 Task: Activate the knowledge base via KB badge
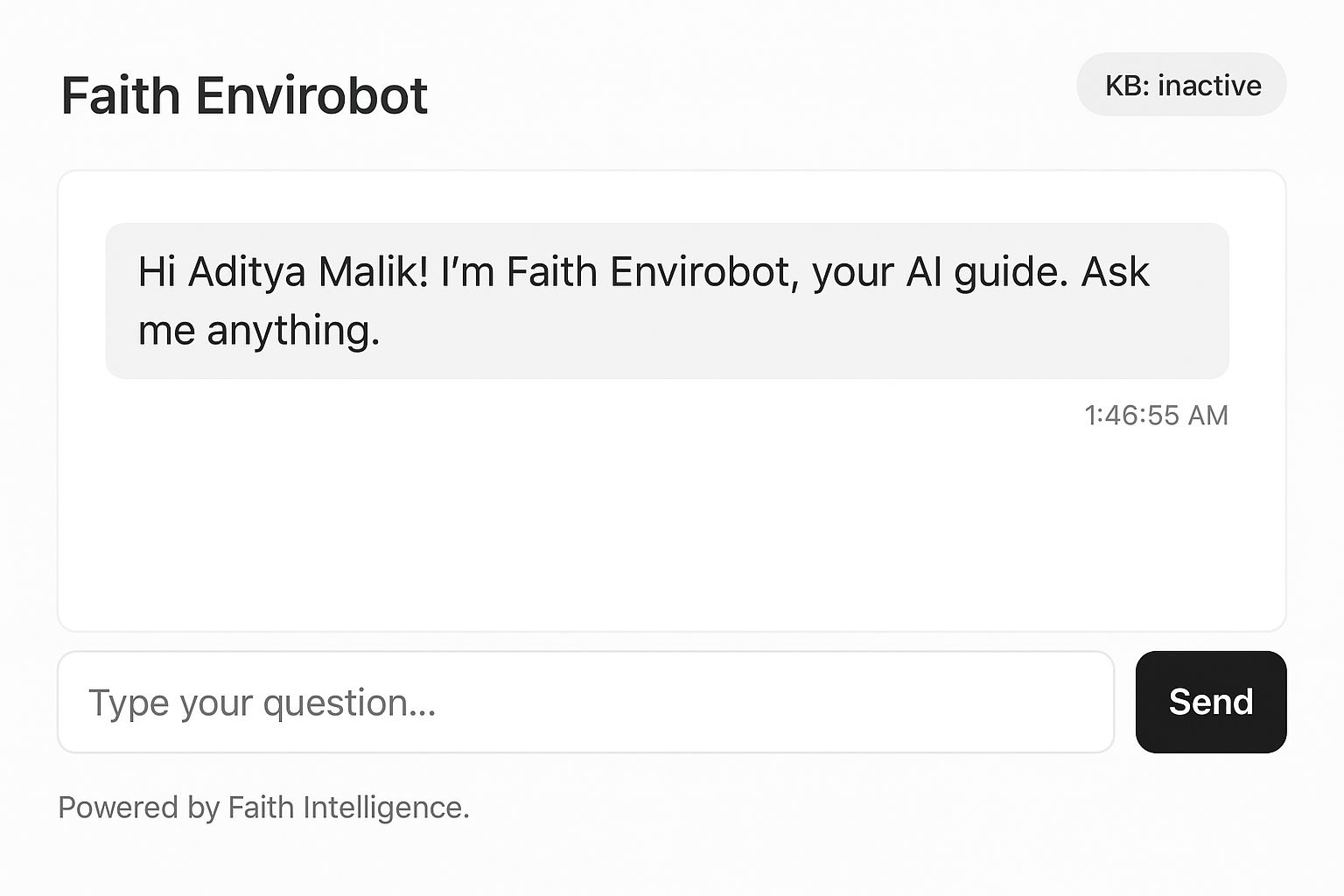click(x=1180, y=85)
